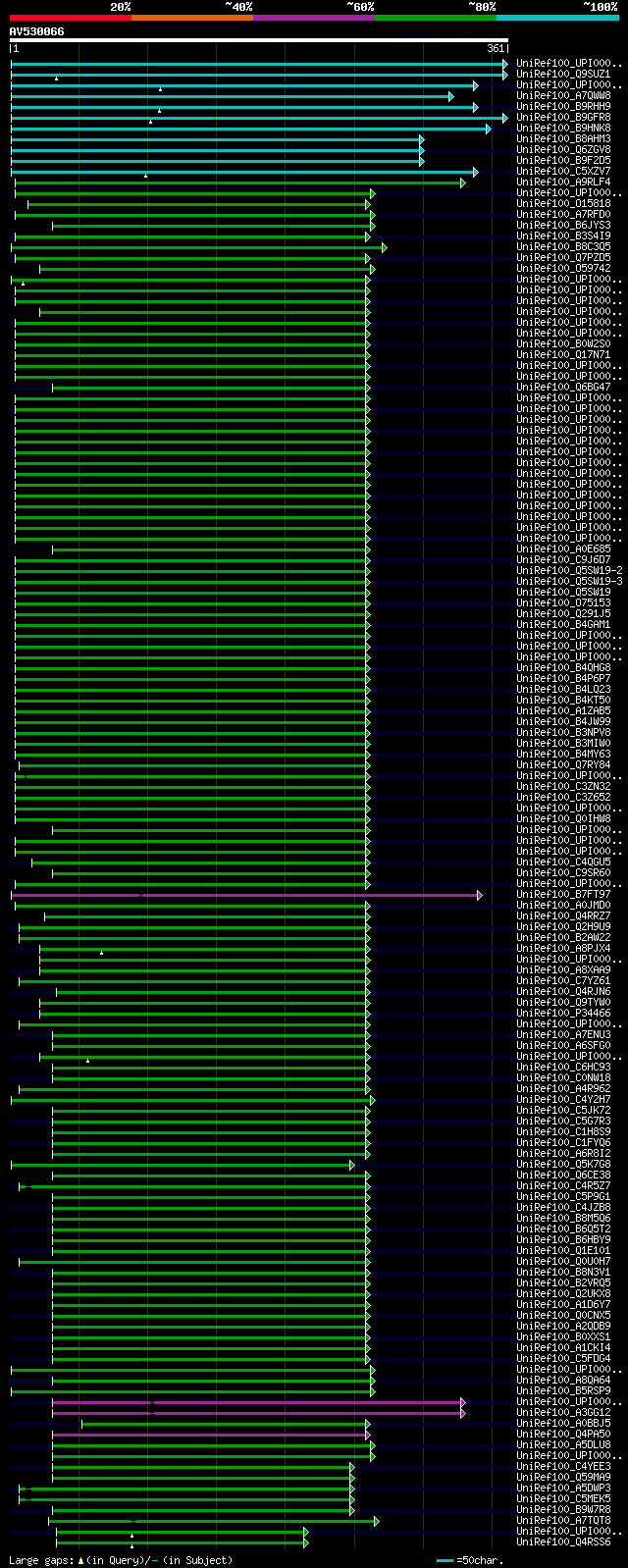The height and width of the screenshot is (1568, 628).
Task: Click UniRef100_C4Y2H7 label
Action: 563,1099
